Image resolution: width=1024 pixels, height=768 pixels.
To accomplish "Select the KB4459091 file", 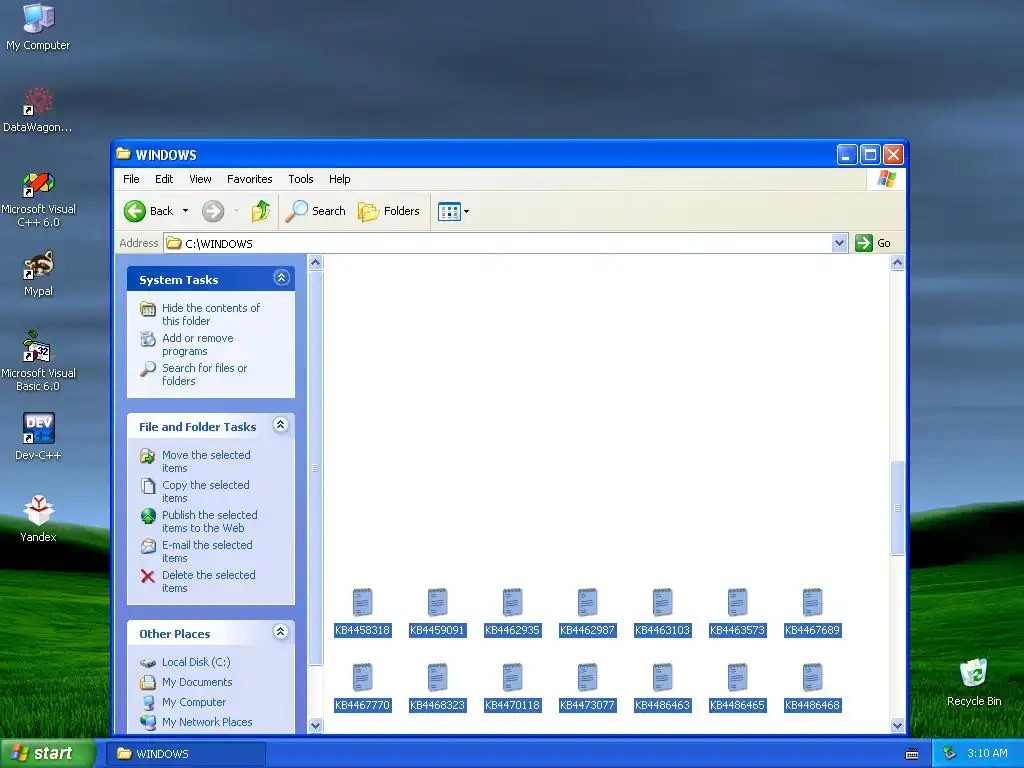I will coord(438,612).
